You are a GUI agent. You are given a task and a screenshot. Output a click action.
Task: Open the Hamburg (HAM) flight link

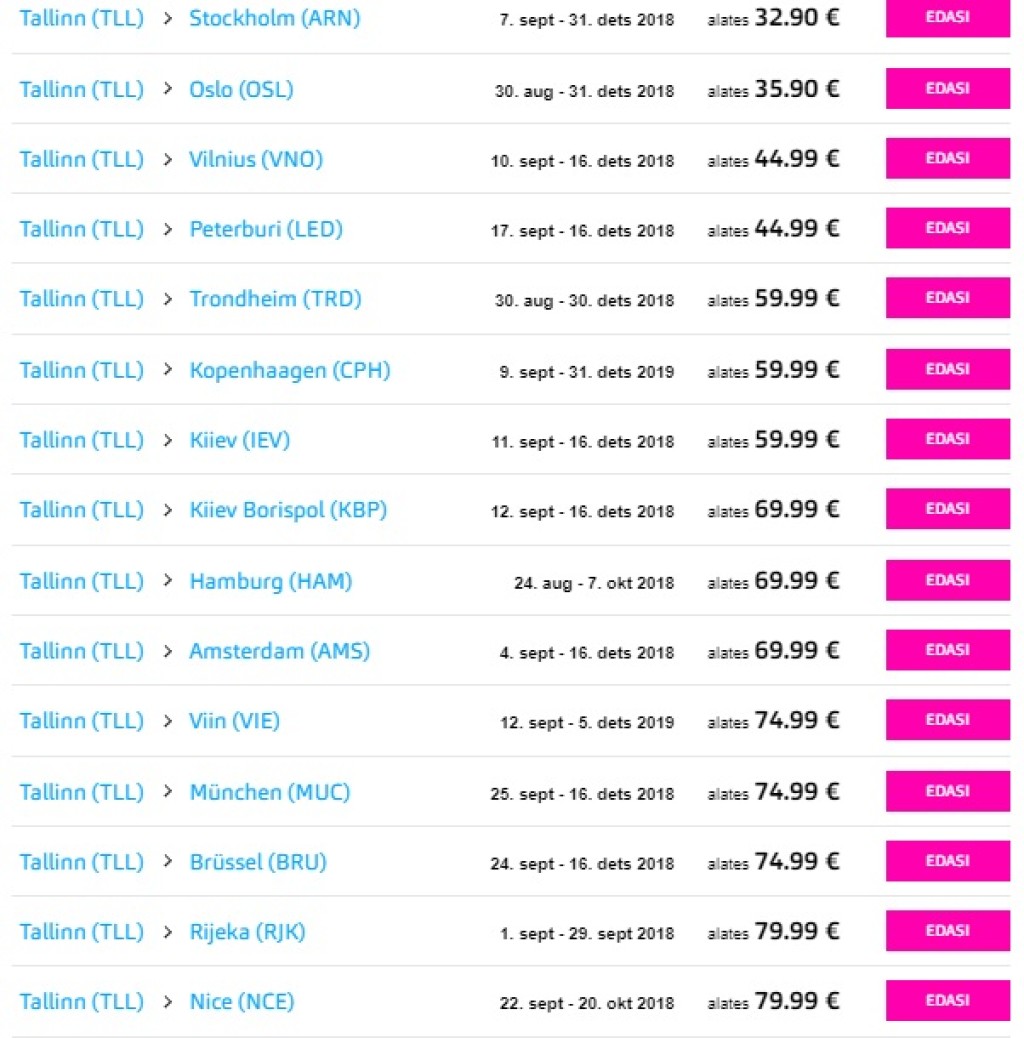click(271, 581)
